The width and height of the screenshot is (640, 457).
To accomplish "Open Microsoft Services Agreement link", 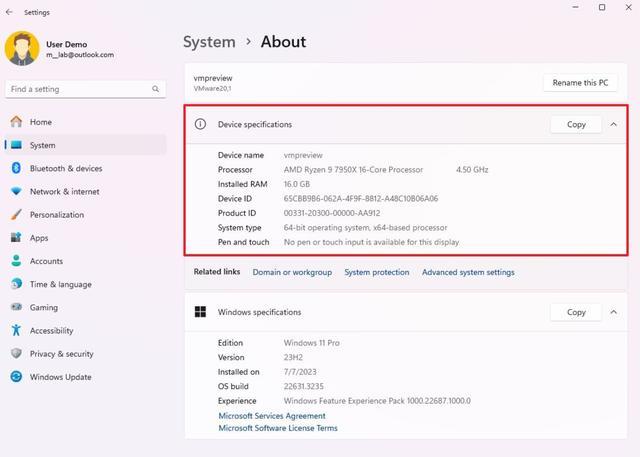I will coord(272,416).
